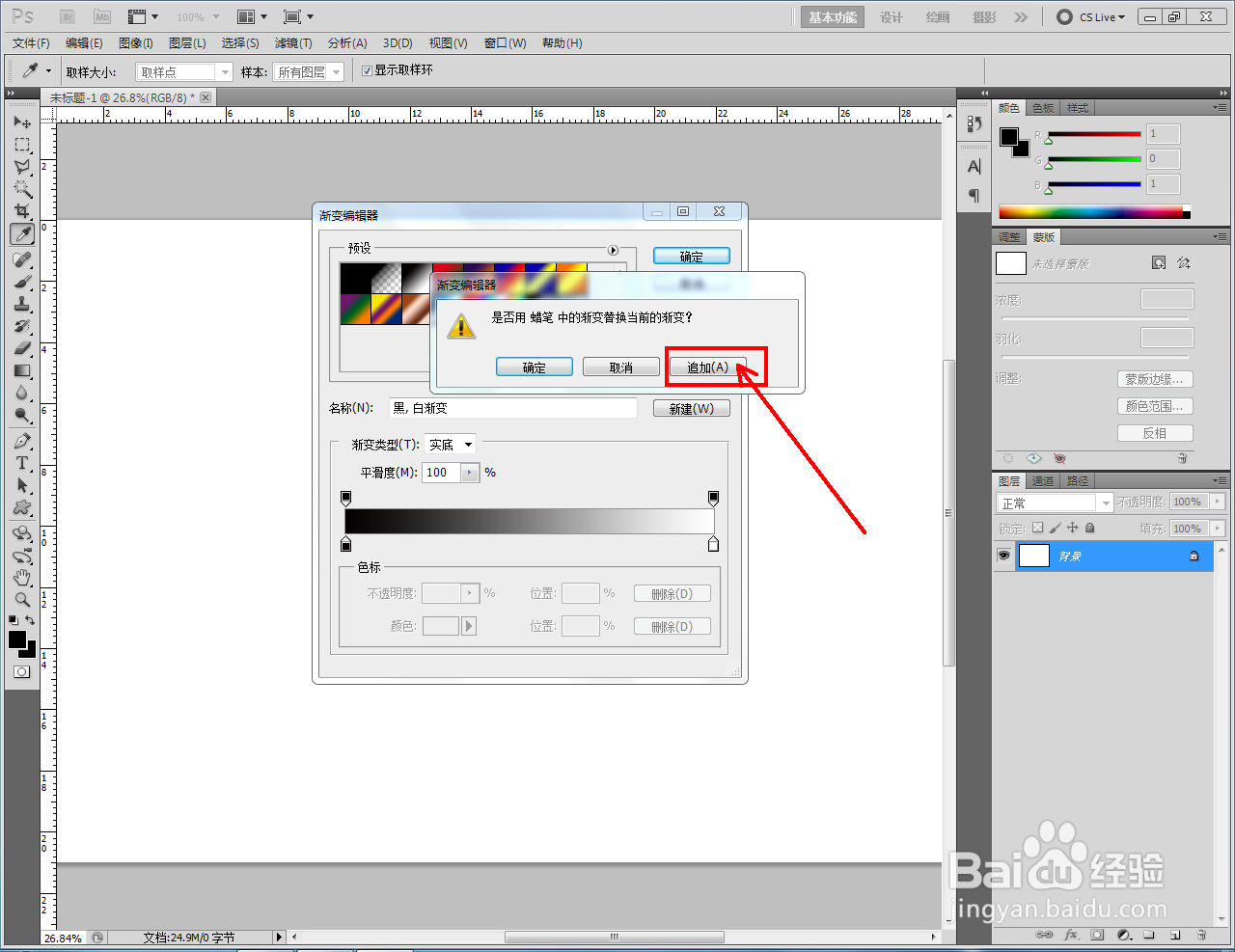Hide the 背景 layer with eye icon
This screenshot has width=1235, height=952.
(x=1003, y=556)
